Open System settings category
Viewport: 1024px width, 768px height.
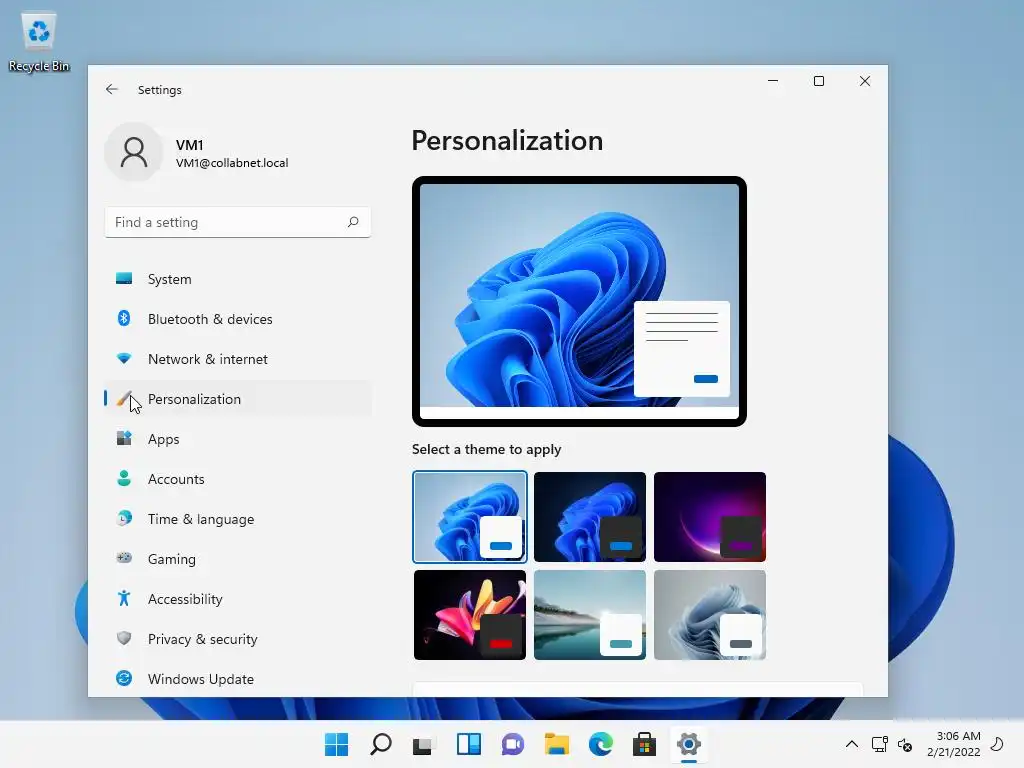pyautogui.click(x=238, y=279)
